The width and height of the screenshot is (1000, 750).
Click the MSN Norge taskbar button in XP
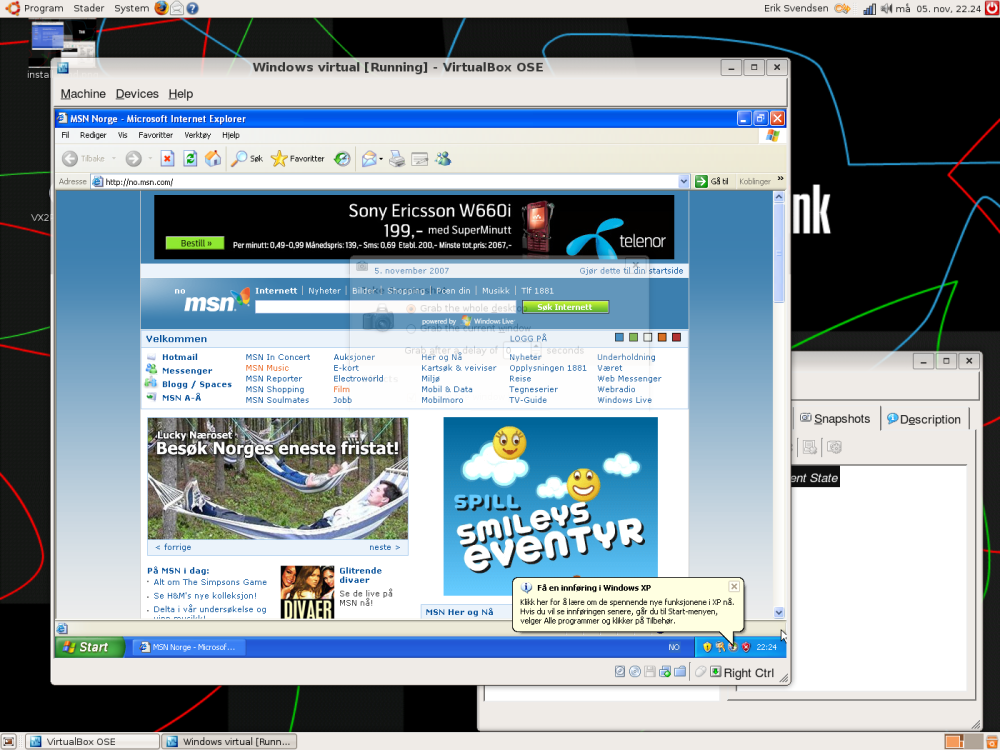point(189,647)
